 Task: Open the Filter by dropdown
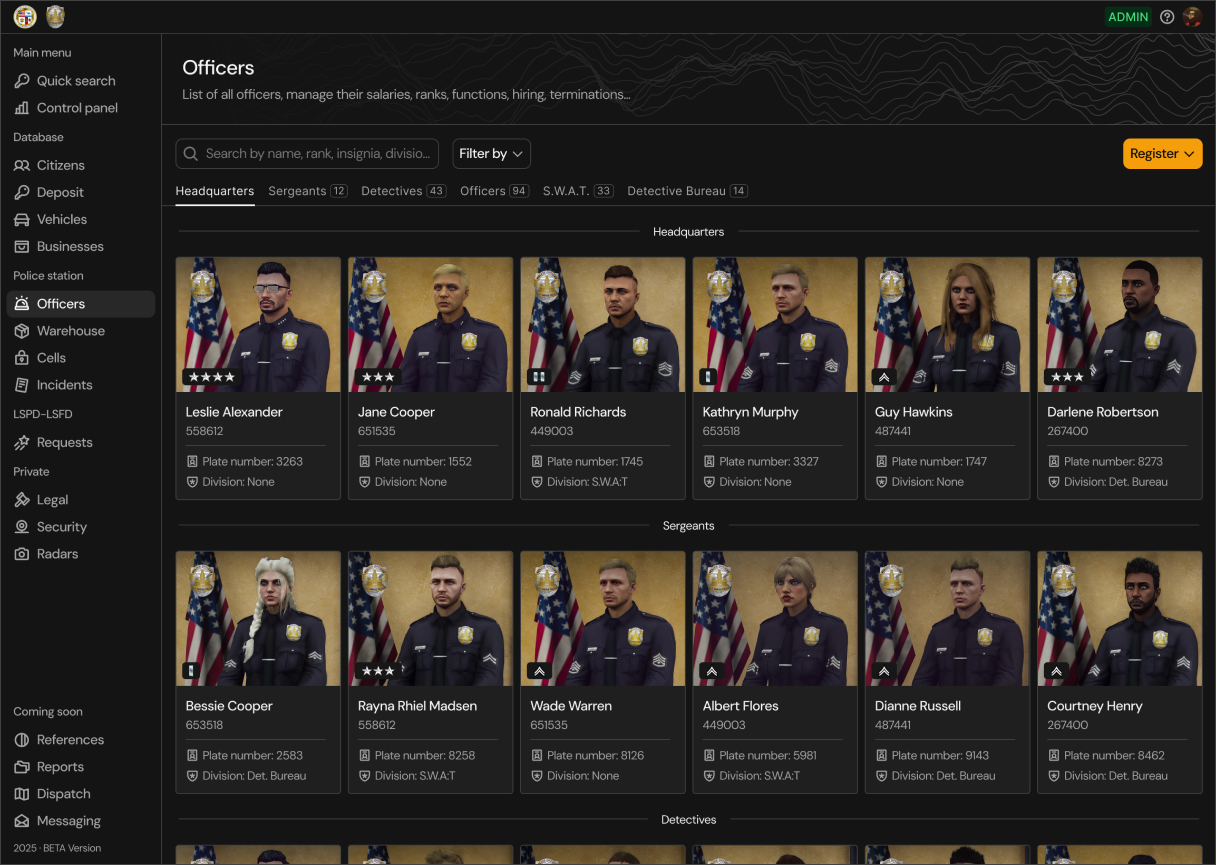click(491, 154)
